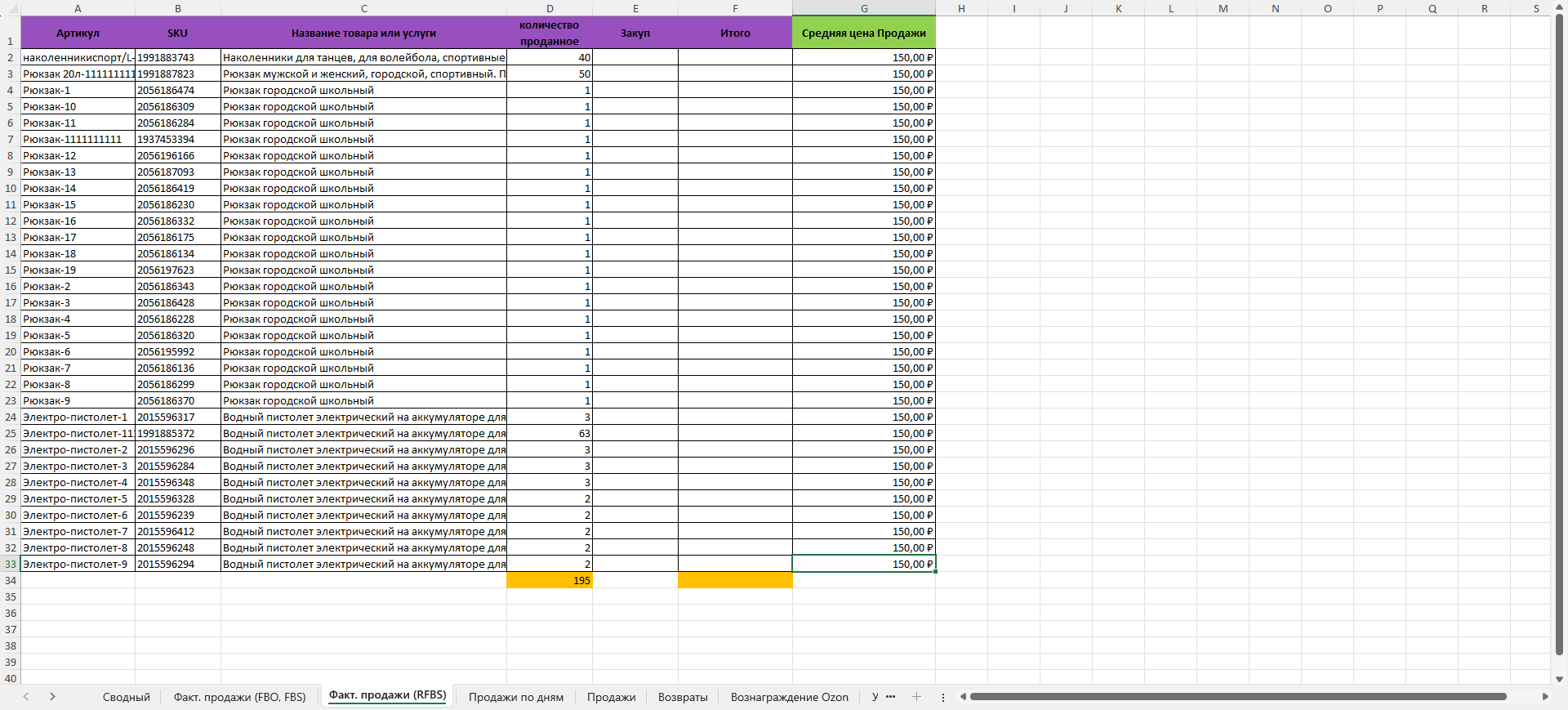Click the previous sheet navigation arrow
The height and width of the screenshot is (710, 1568).
coord(26,697)
